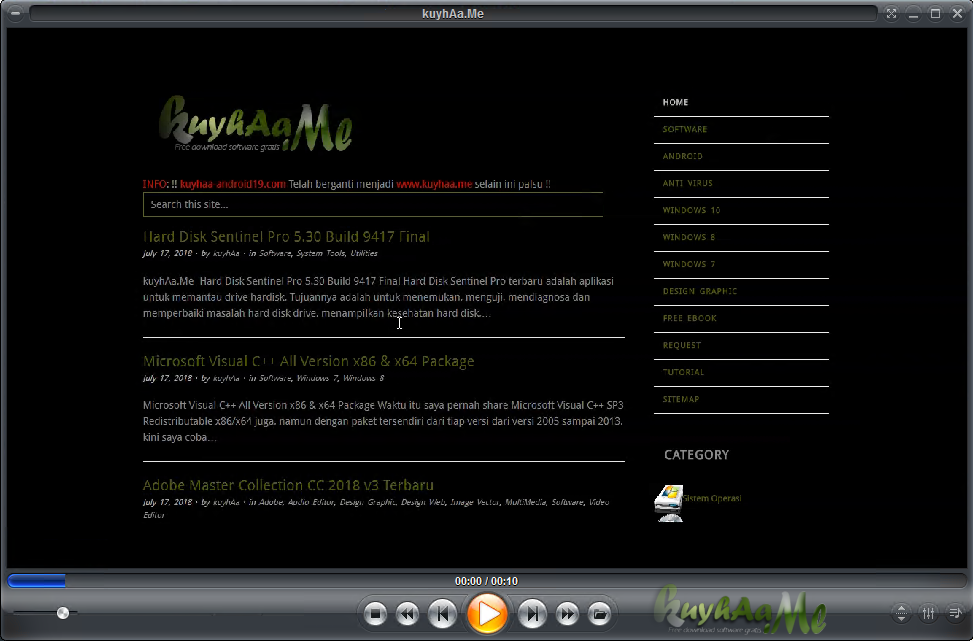Click the HOME menu item in the video

675,102
